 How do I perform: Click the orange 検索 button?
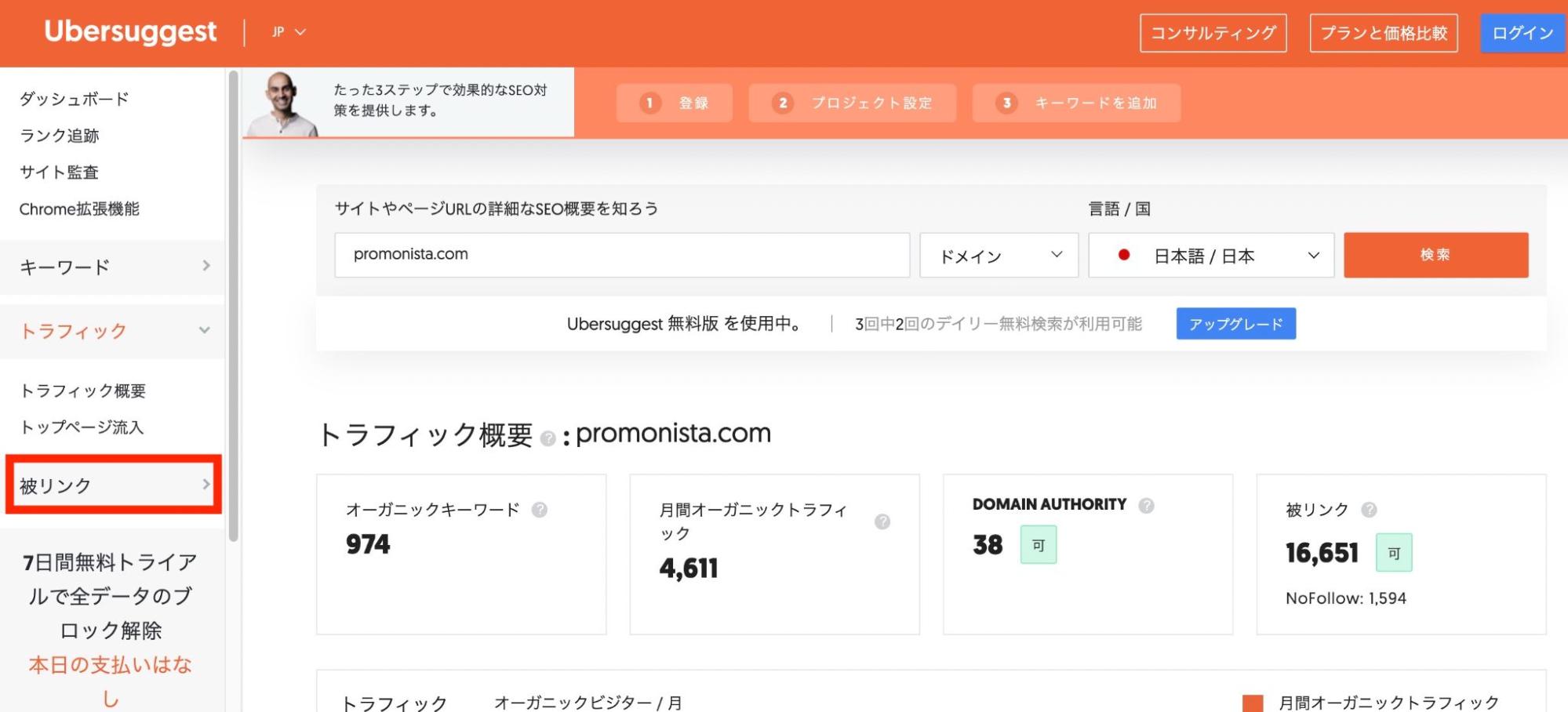point(1436,255)
